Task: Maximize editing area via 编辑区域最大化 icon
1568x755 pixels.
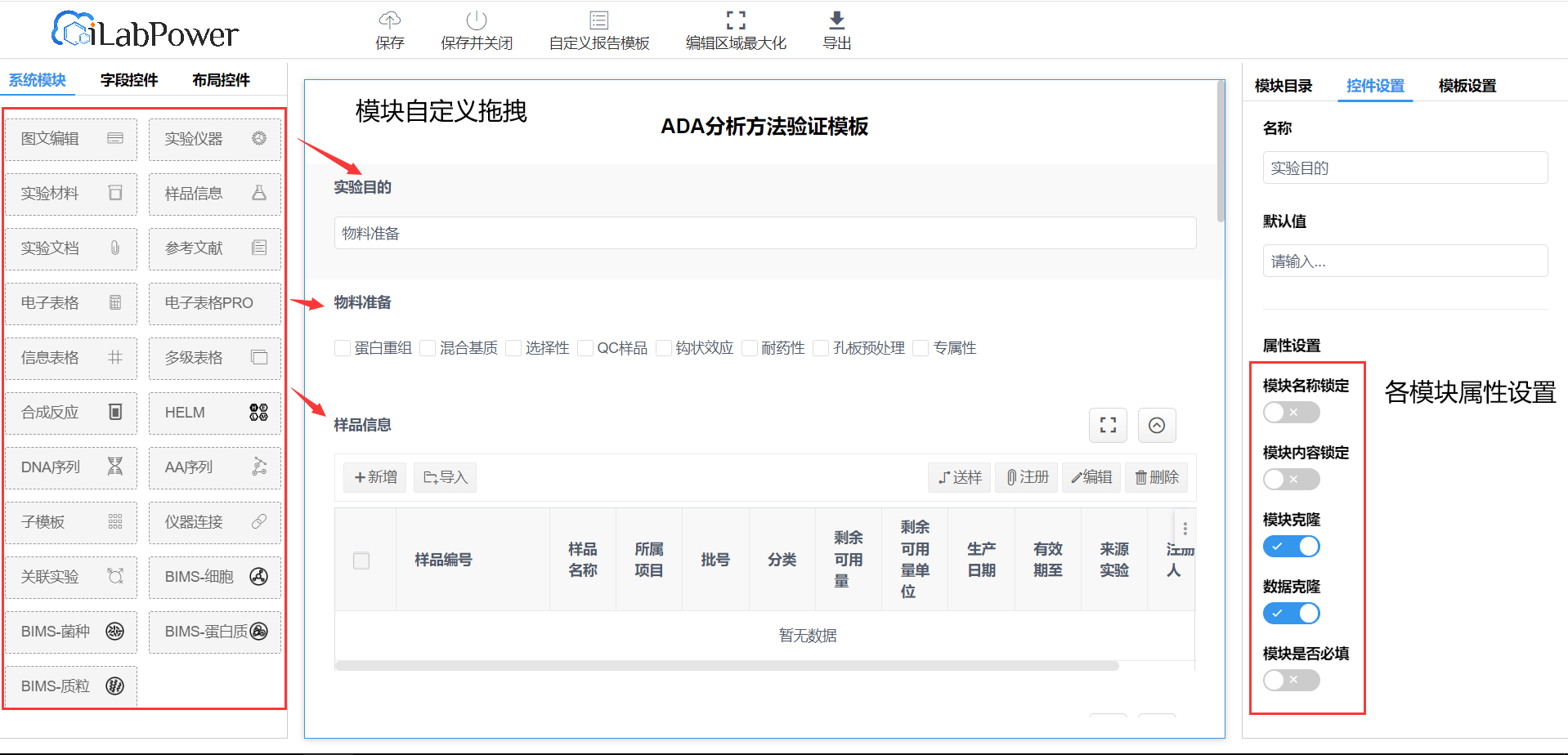Action: click(736, 20)
